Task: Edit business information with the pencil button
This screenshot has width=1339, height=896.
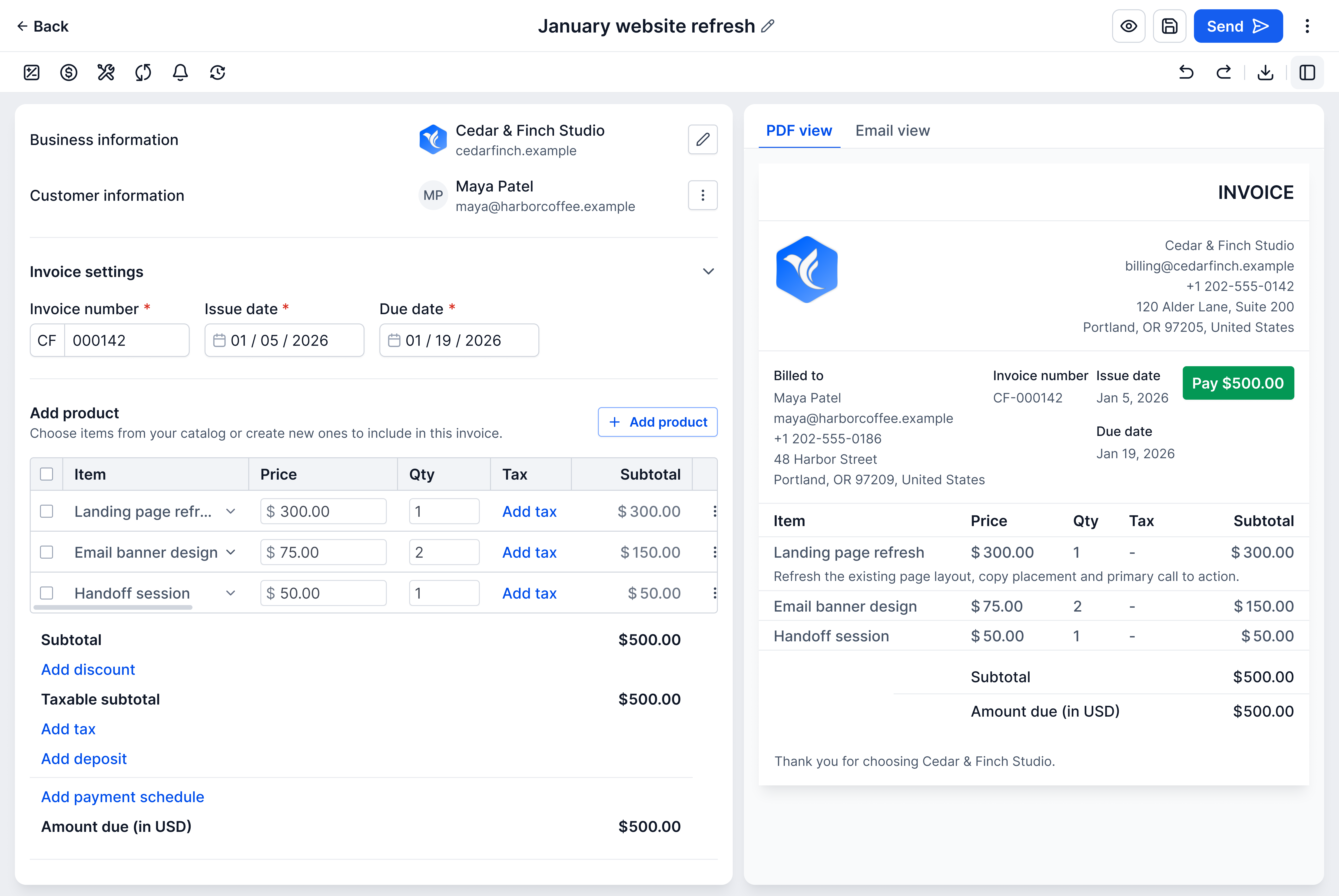Action: coord(703,139)
